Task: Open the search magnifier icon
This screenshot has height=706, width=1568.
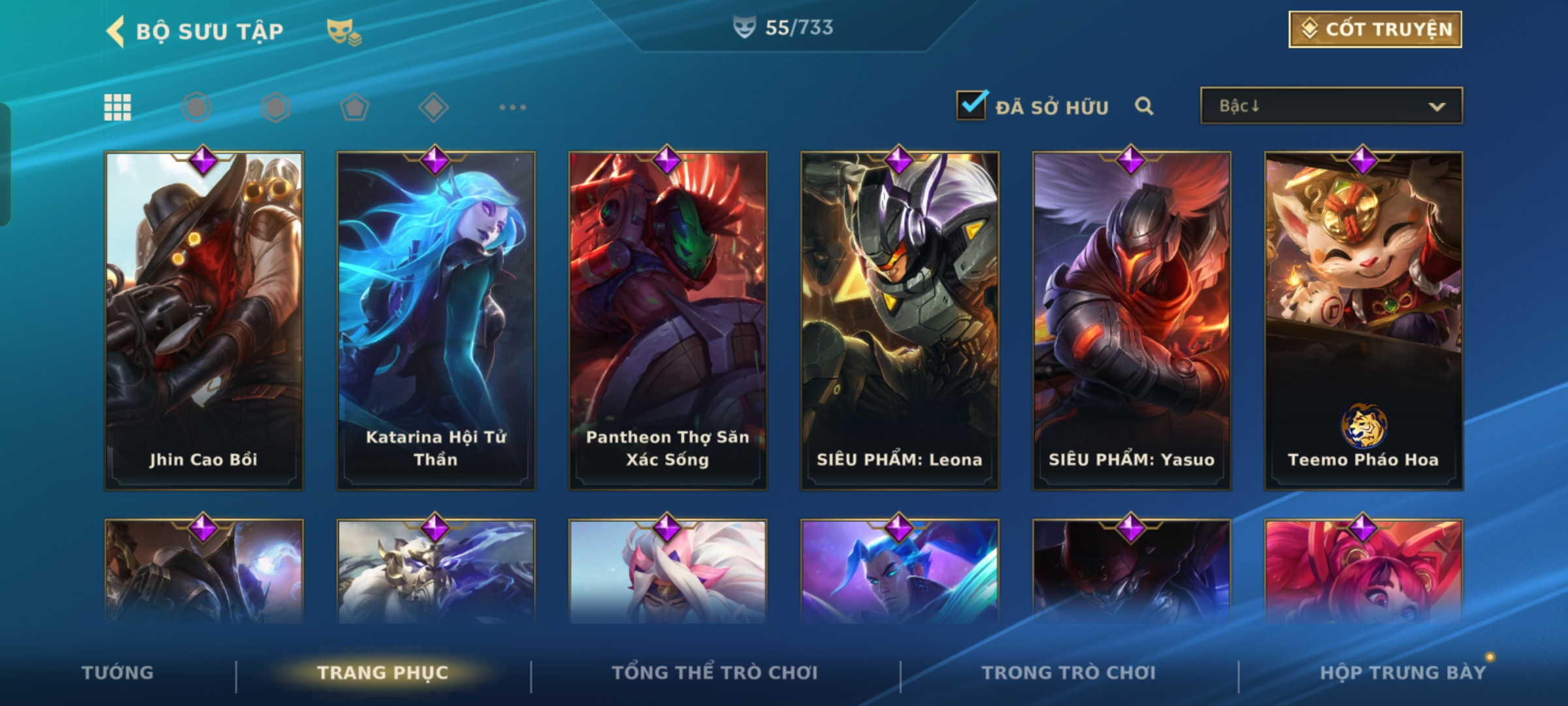Action: 1143,106
